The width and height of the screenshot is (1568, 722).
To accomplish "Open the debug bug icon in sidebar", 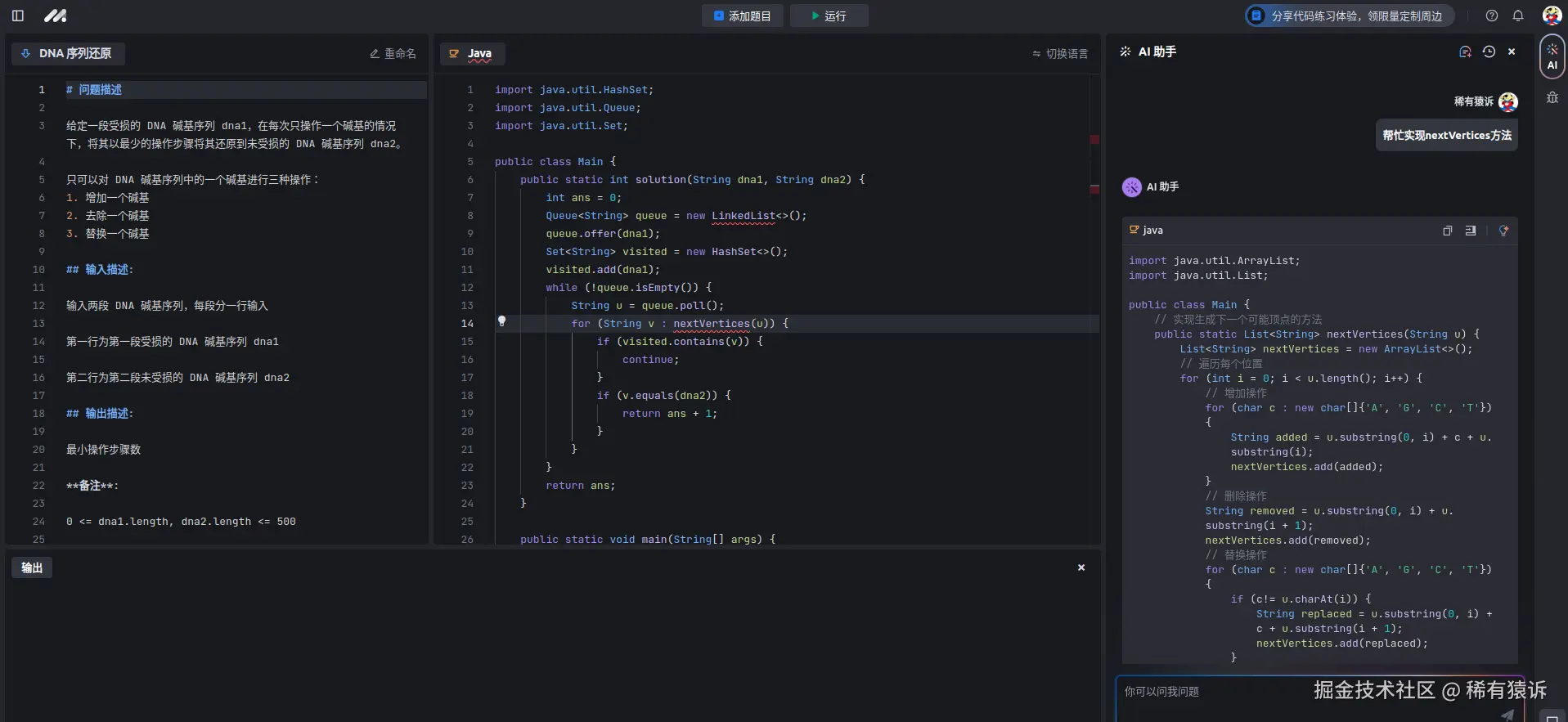I will (x=1552, y=97).
